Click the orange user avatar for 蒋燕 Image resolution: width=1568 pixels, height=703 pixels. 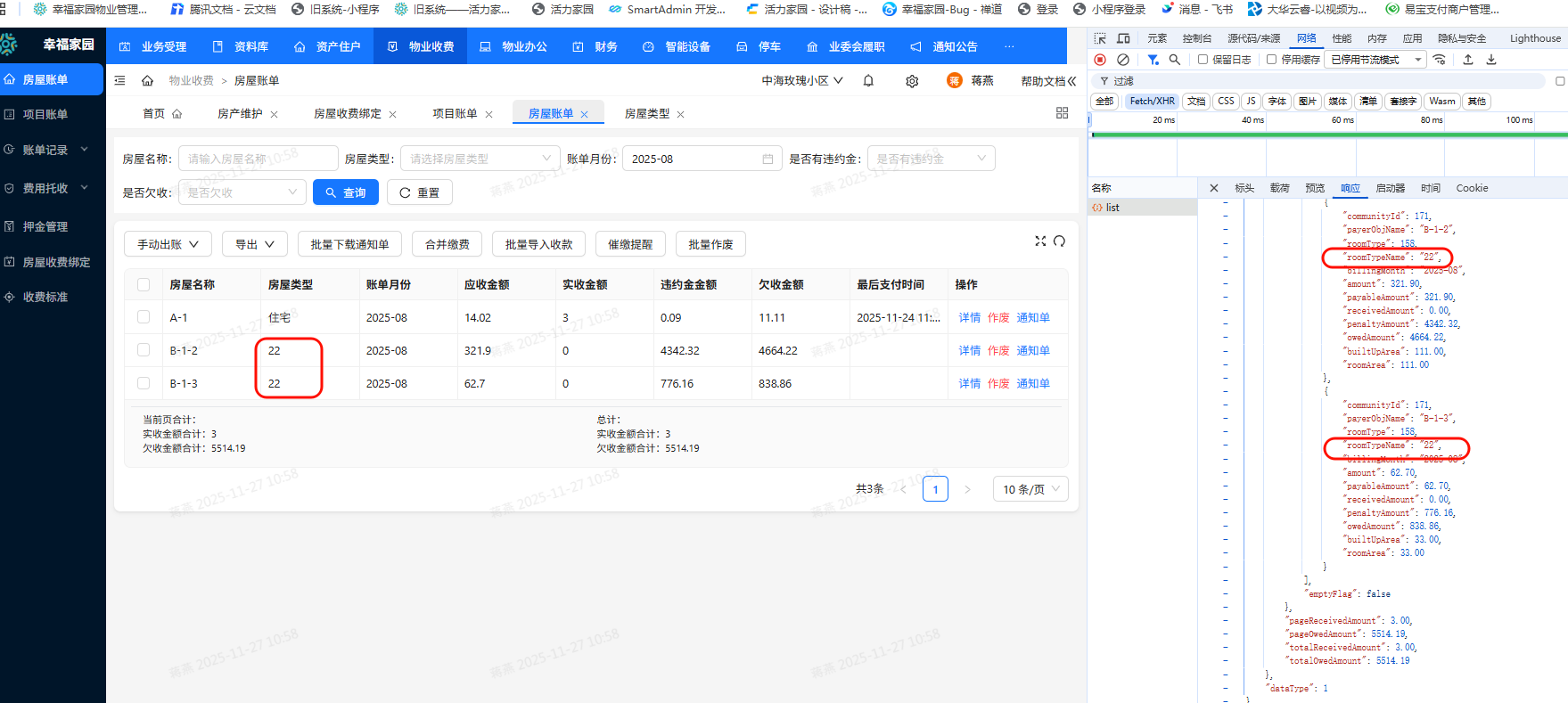[x=954, y=80]
